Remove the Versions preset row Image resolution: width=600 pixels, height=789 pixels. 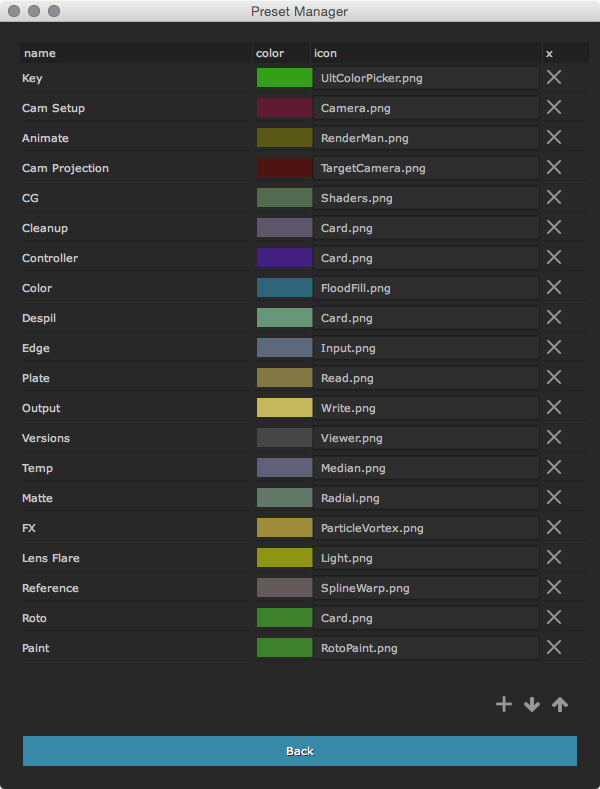pos(554,438)
